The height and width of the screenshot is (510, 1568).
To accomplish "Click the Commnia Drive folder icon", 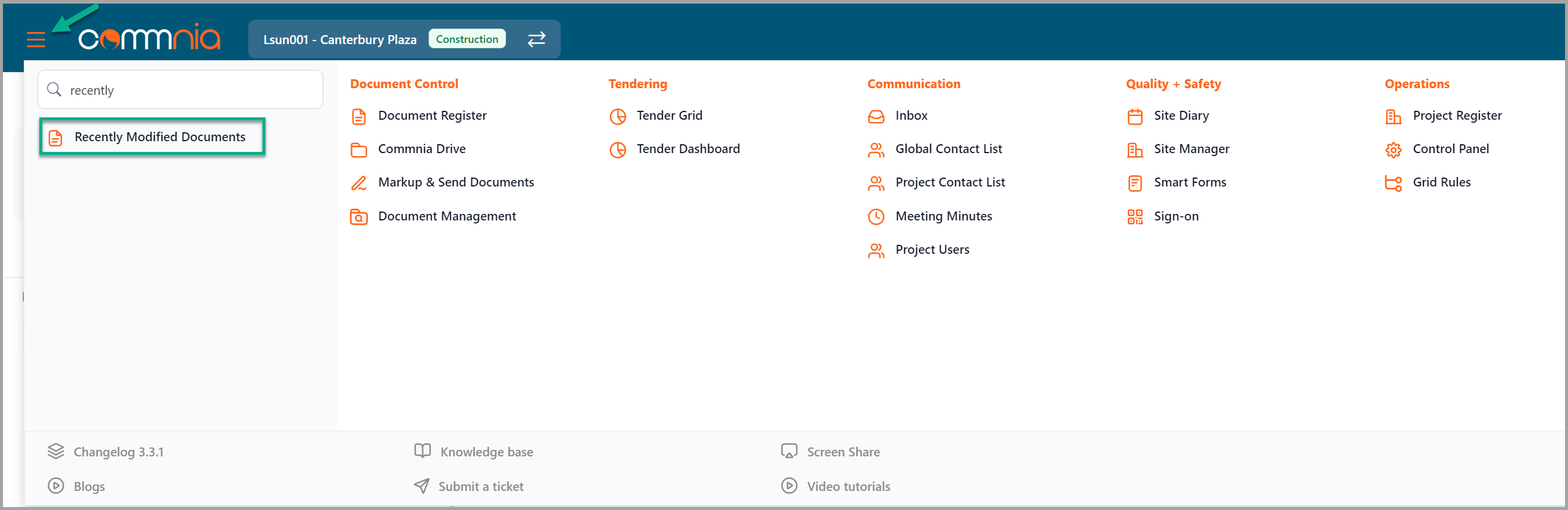I will click(358, 150).
